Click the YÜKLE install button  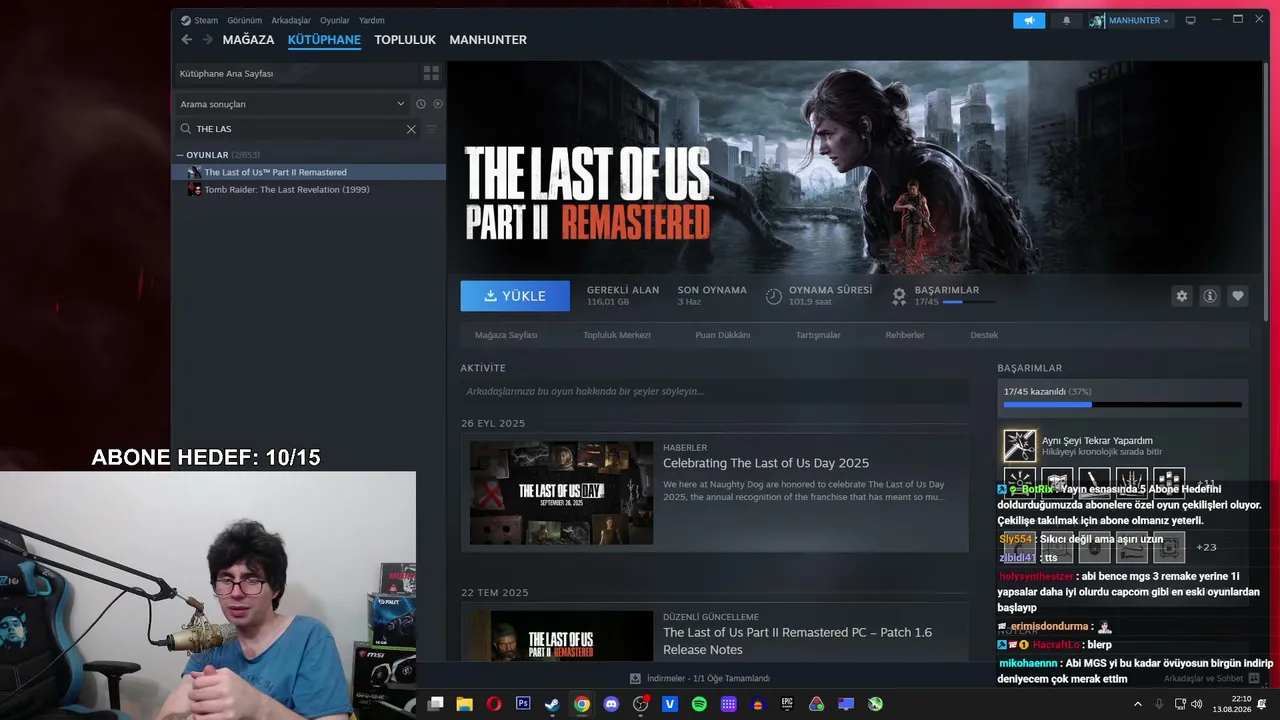(x=515, y=296)
